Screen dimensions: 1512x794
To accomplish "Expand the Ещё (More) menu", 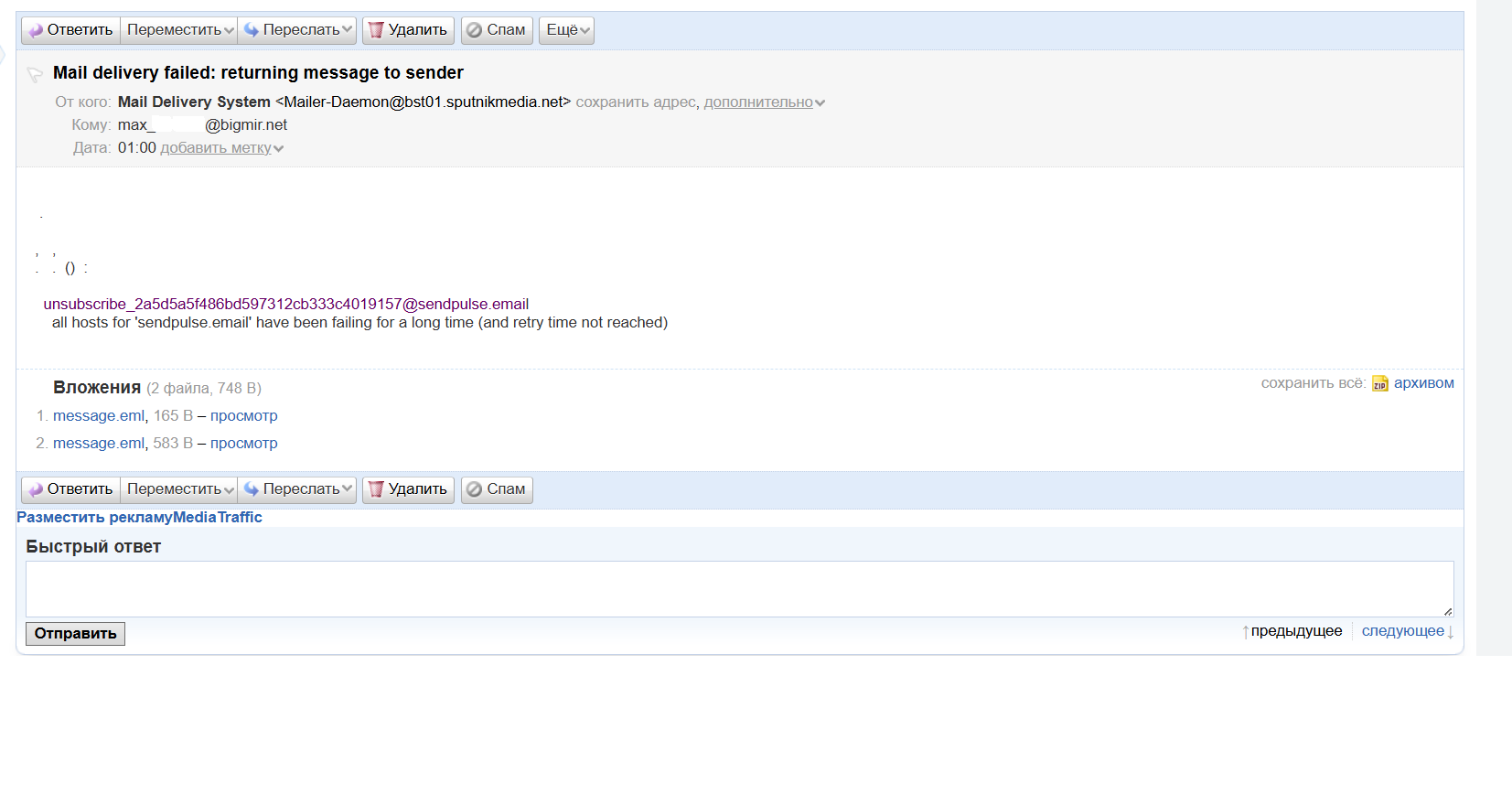I will [x=567, y=30].
